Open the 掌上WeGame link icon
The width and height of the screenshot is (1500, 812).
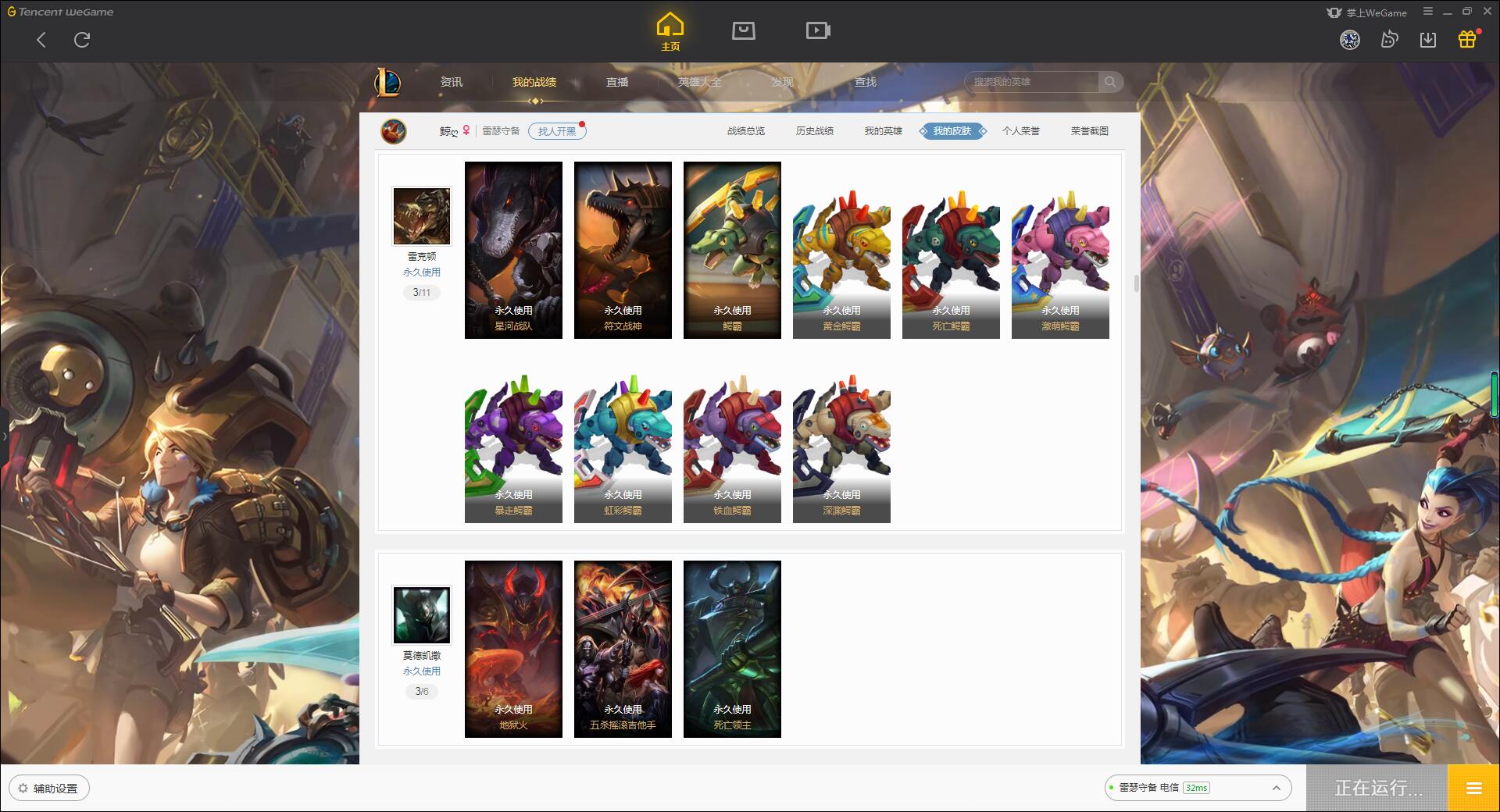click(1366, 12)
